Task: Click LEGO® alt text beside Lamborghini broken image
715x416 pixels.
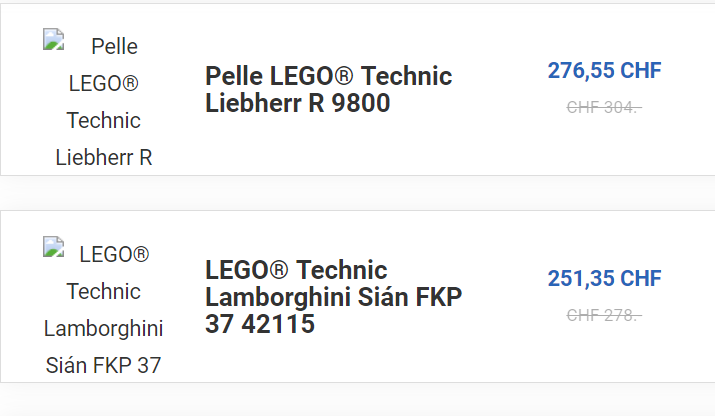Action: (114, 255)
